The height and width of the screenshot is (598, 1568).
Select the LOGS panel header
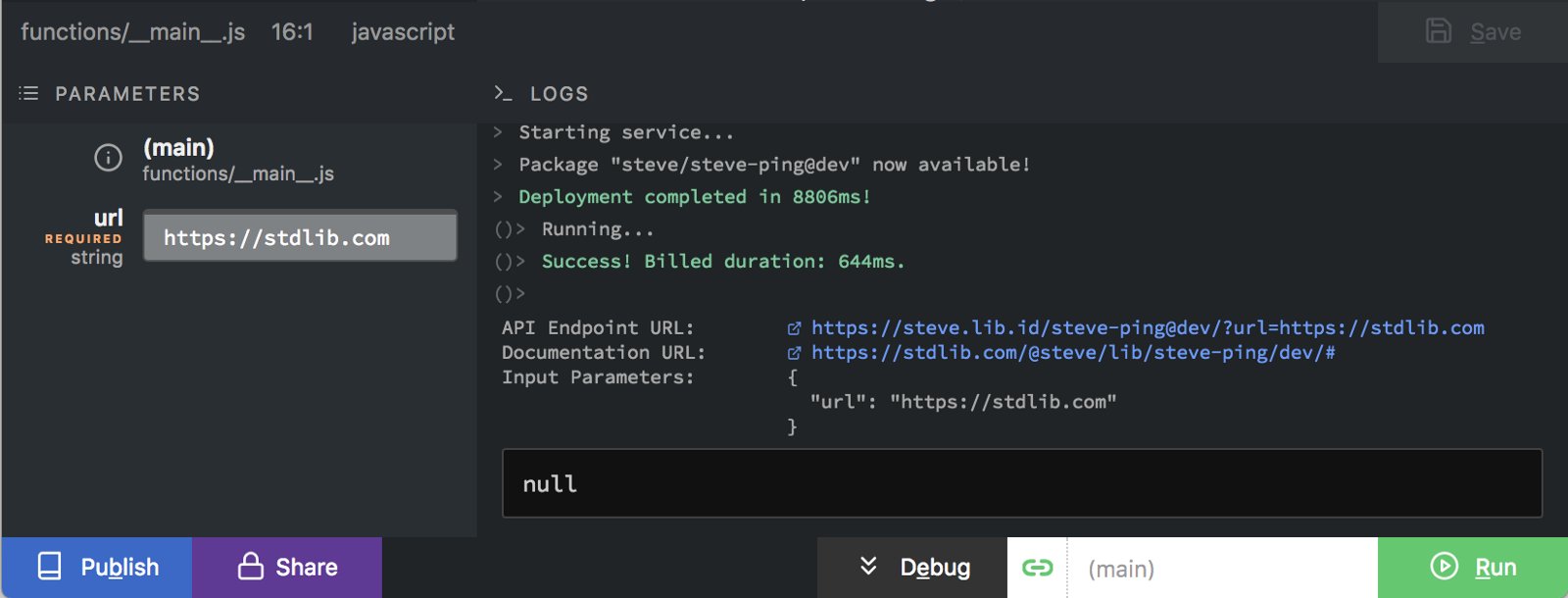[x=559, y=94]
